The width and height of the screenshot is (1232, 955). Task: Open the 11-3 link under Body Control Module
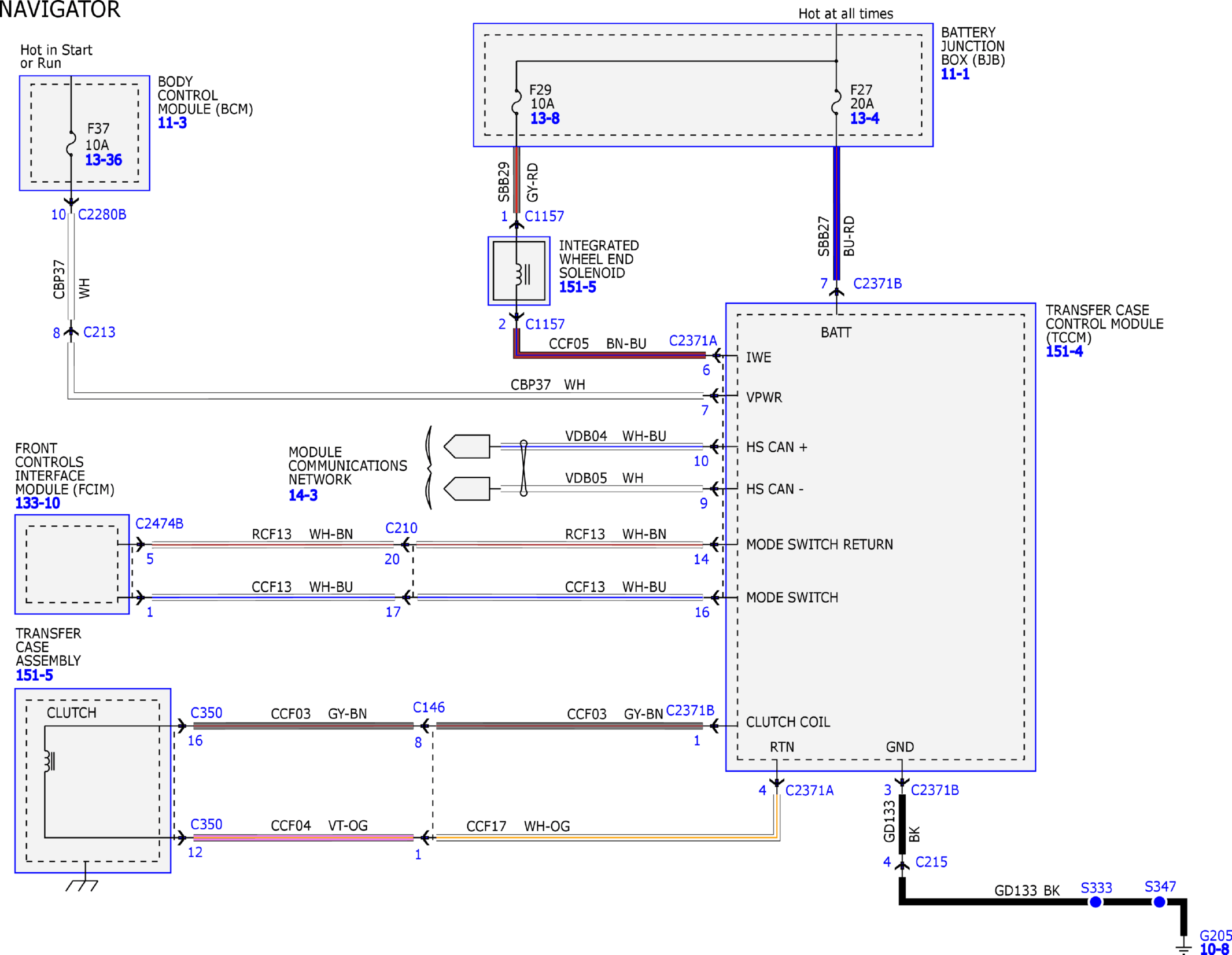tap(172, 123)
